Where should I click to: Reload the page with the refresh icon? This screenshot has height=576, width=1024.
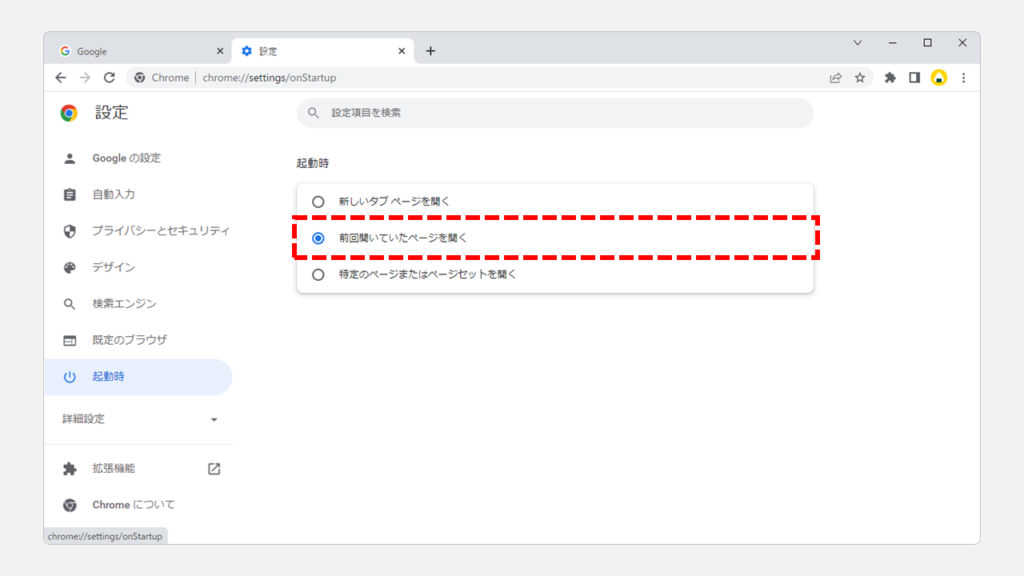[109, 77]
